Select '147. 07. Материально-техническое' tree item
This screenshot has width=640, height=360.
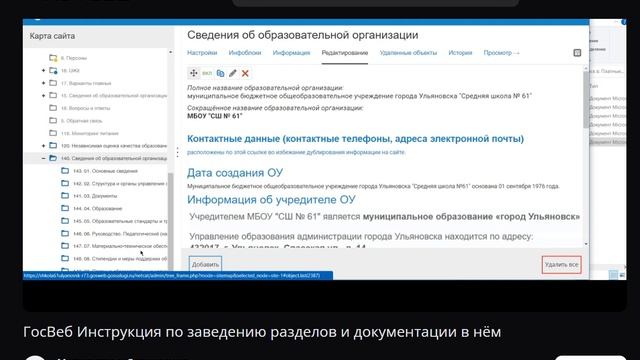120,246
